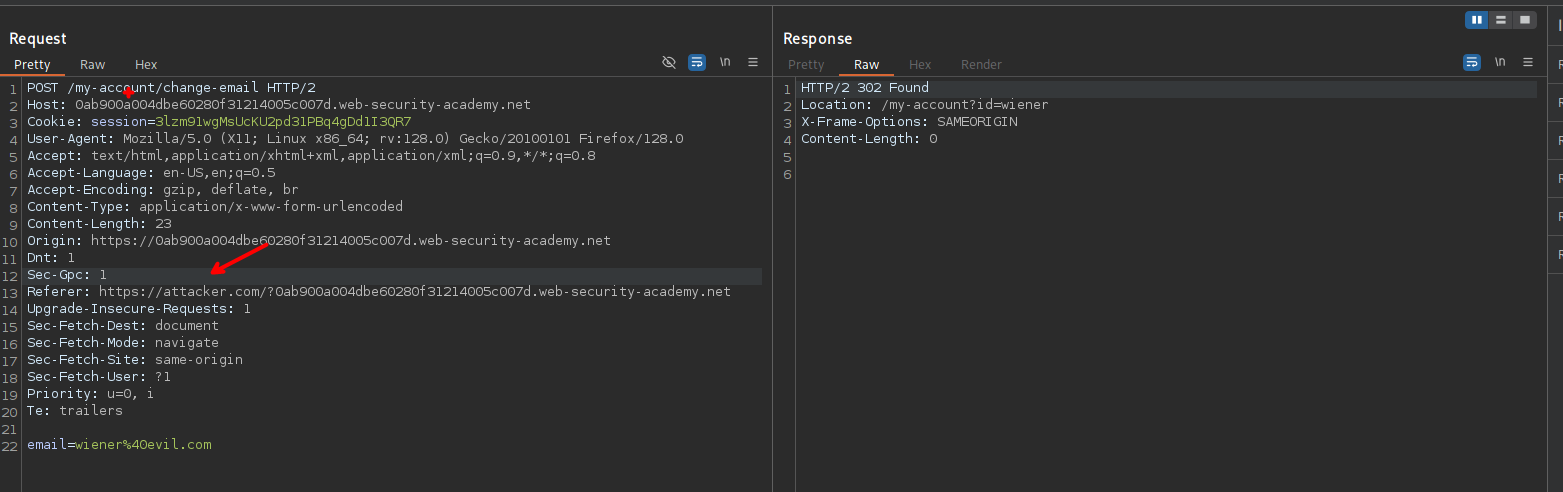Open the Response Hex tab
1563x492 pixels.
click(x=920, y=64)
